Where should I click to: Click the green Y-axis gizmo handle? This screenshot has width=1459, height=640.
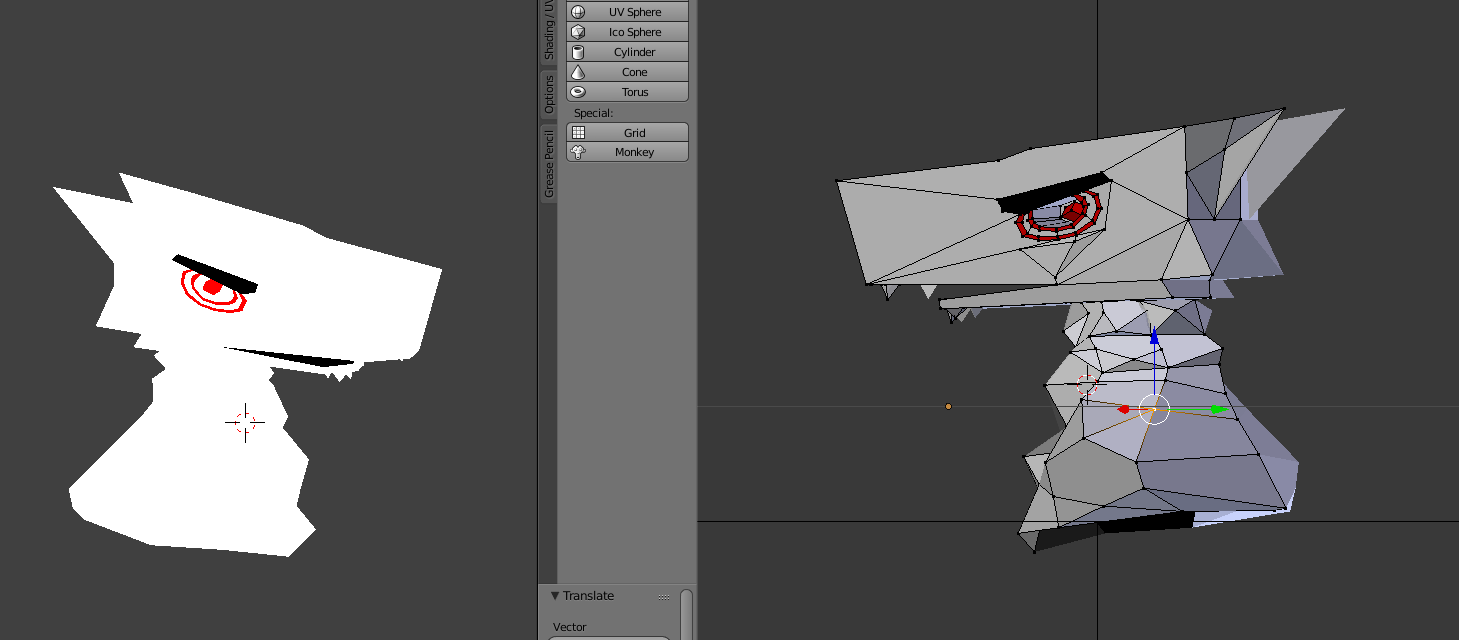tap(1217, 409)
